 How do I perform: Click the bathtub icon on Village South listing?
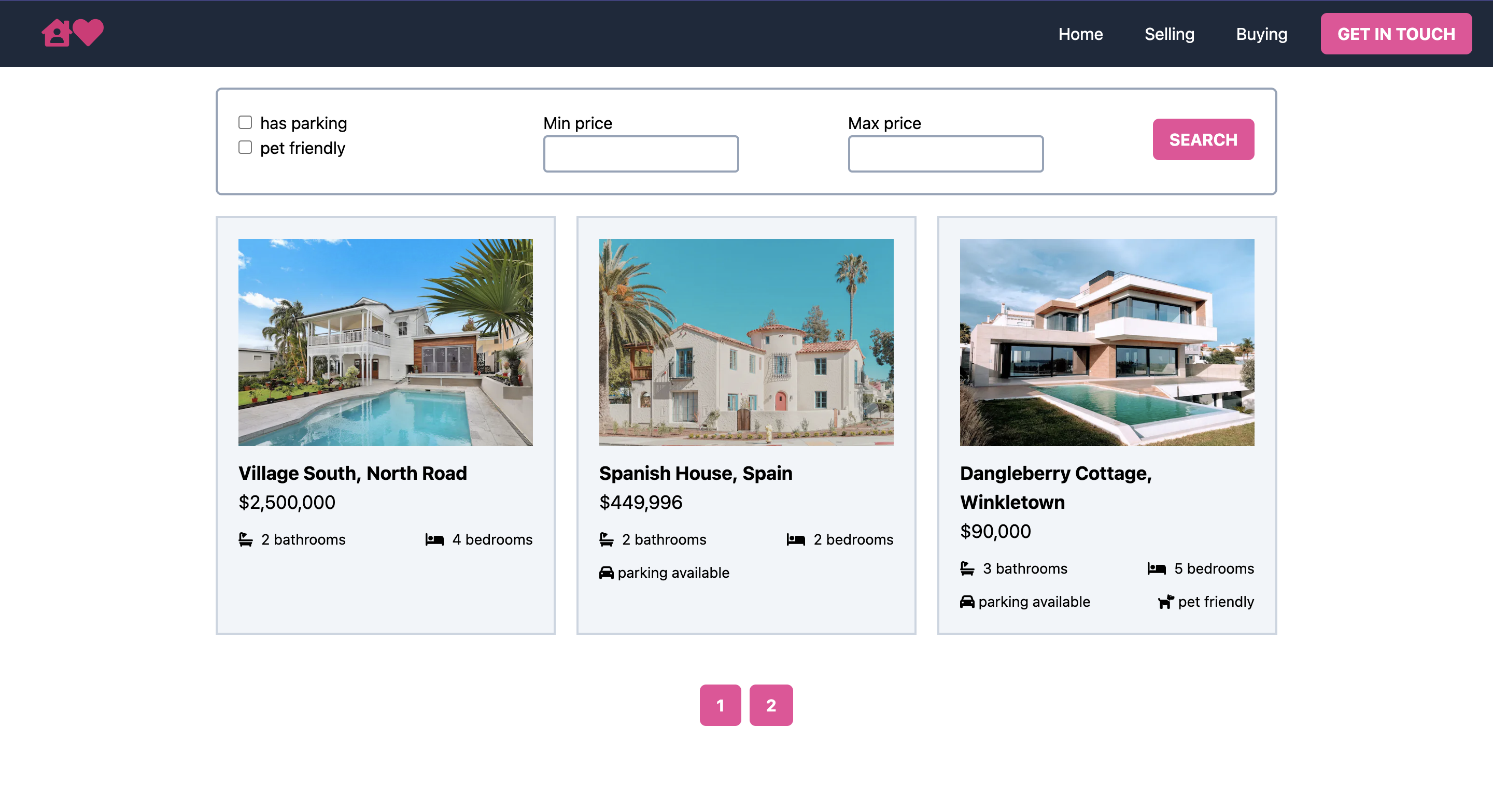click(245, 539)
